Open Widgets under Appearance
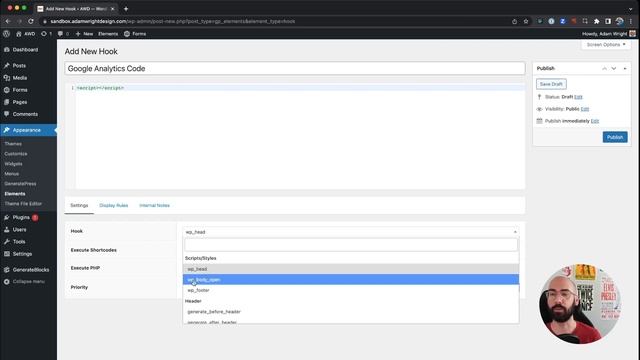The width and height of the screenshot is (640, 360). click(13, 164)
